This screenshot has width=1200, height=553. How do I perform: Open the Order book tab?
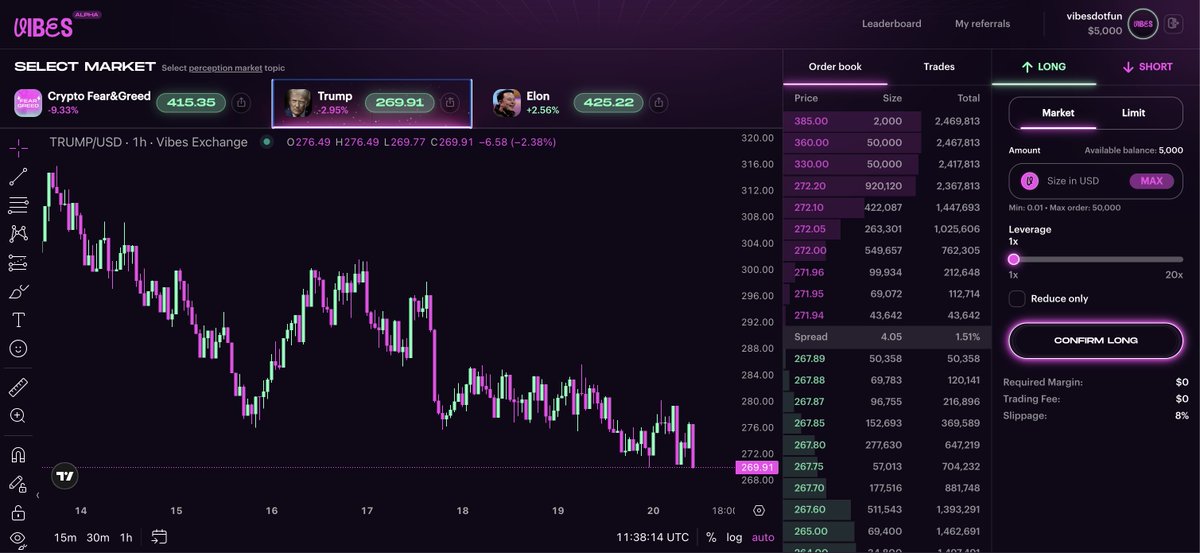pyautogui.click(x=835, y=67)
